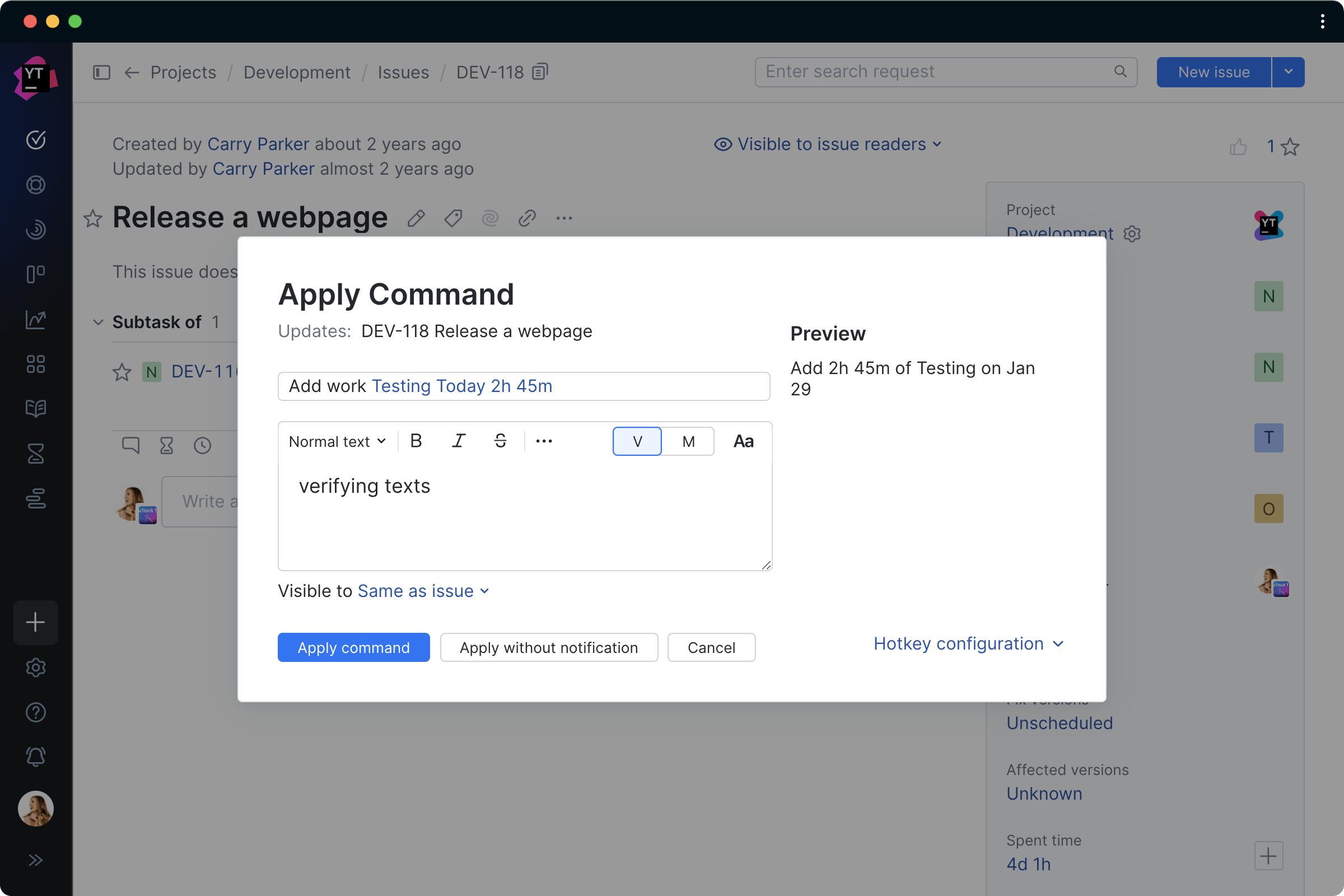This screenshot has height=896, width=1344.
Task: Click the Apply command button
Action: click(x=354, y=647)
